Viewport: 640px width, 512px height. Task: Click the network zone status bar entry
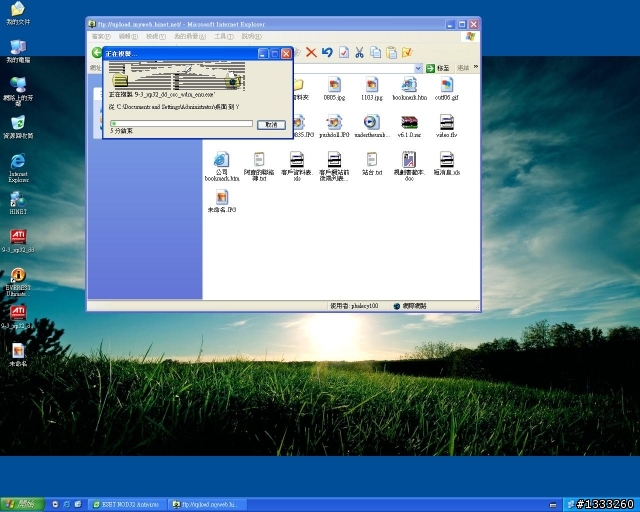(410, 306)
